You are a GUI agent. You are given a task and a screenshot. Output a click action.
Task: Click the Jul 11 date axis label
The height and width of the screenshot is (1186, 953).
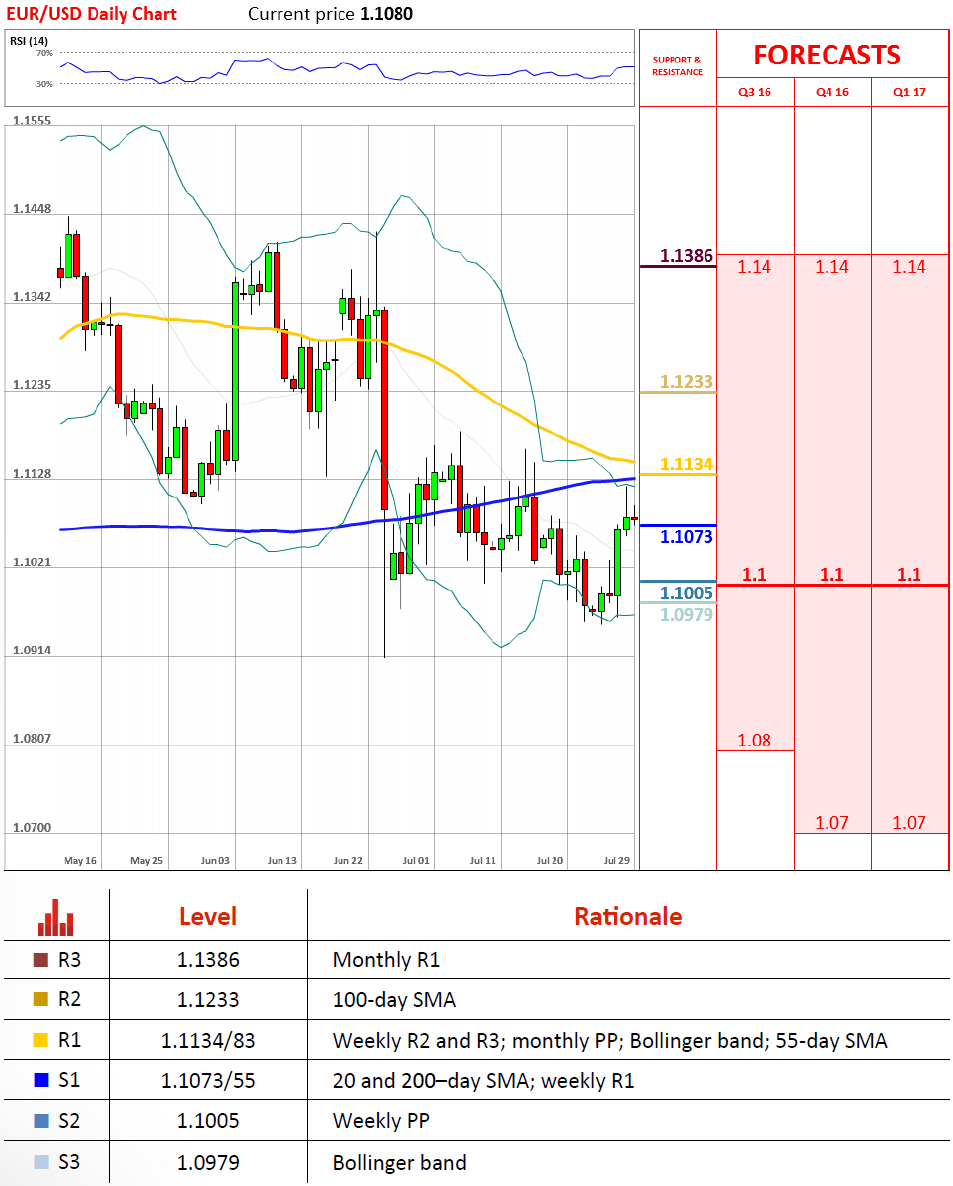tap(483, 861)
